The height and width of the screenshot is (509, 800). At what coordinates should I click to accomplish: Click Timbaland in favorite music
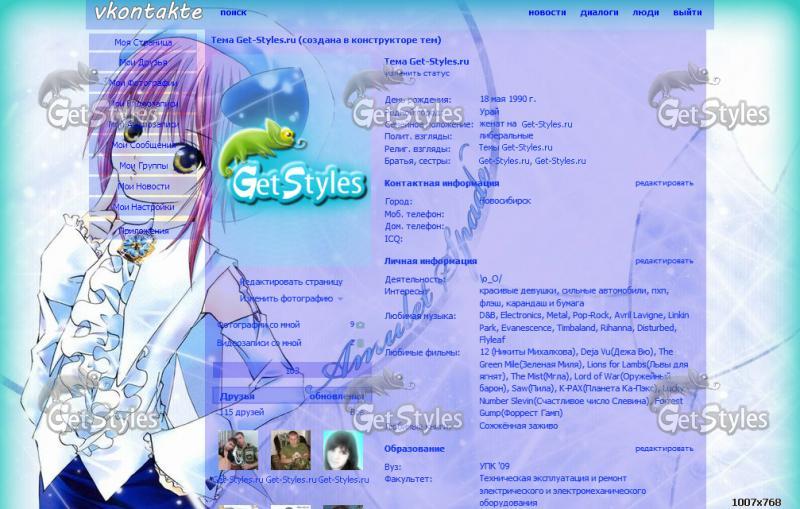(576, 328)
